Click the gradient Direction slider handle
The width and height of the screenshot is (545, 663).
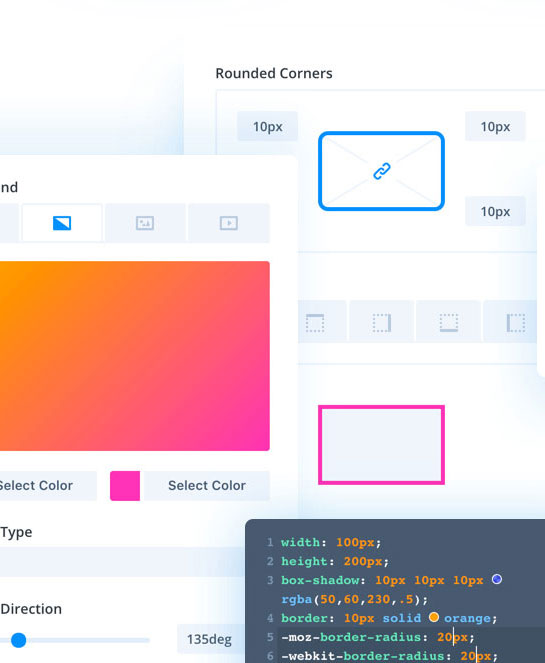point(18,640)
